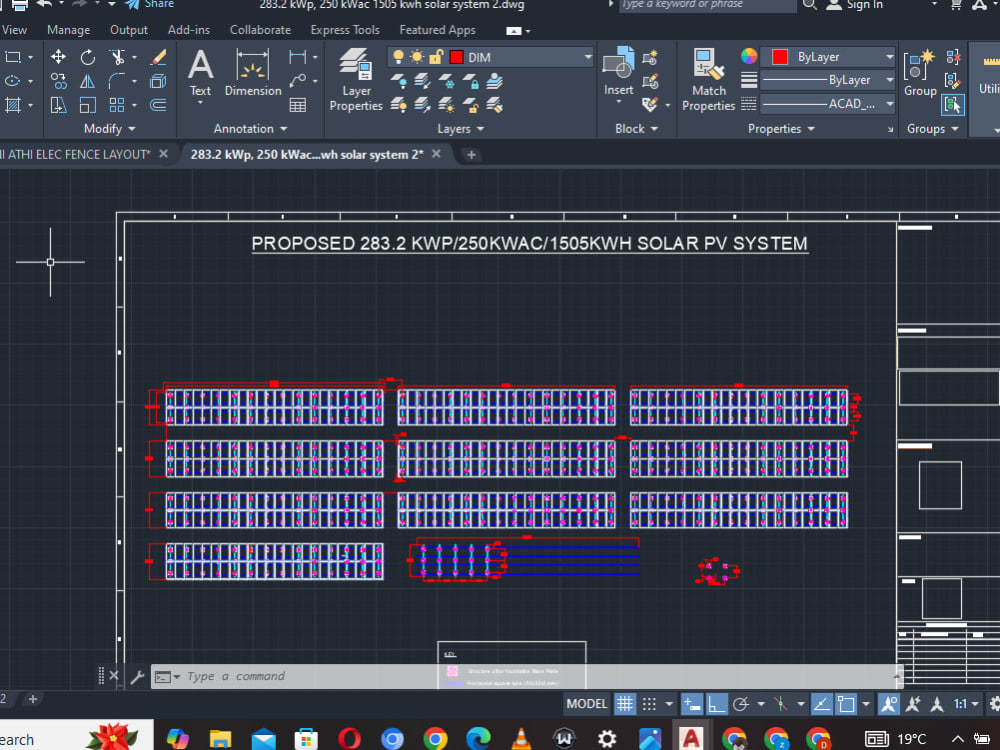Select the Multileader tool

pos(297,81)
